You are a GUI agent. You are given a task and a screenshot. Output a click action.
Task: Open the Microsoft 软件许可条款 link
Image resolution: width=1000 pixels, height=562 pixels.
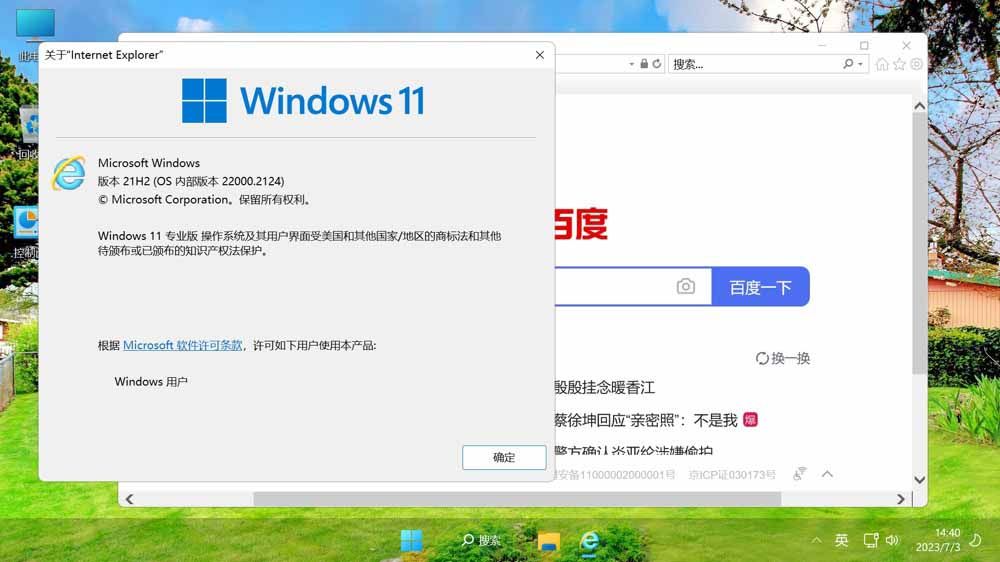(182, 345)
